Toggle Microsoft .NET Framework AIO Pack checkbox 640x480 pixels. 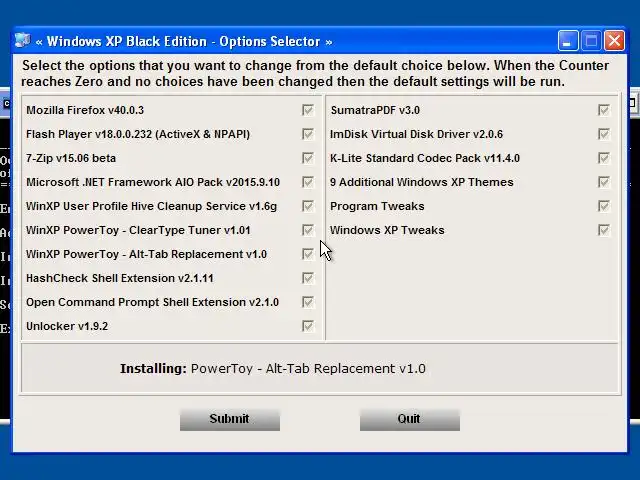tap(308, 182)
